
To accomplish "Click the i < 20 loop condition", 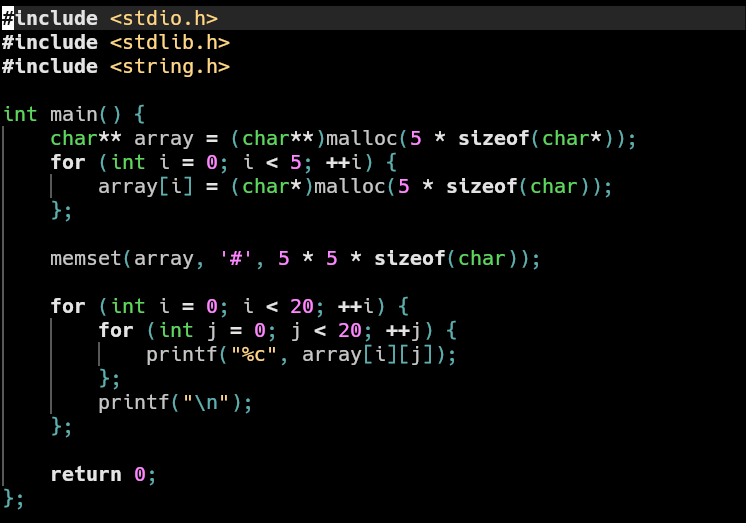I will click(278, 306).
